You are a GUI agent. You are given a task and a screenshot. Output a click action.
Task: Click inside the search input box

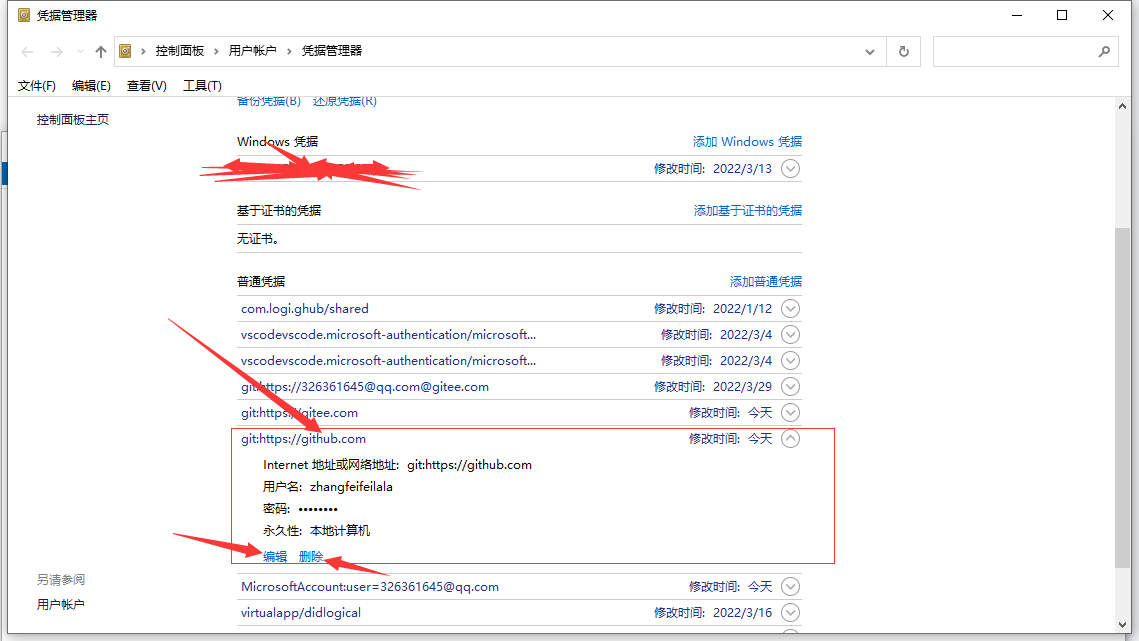[1010, 51]
